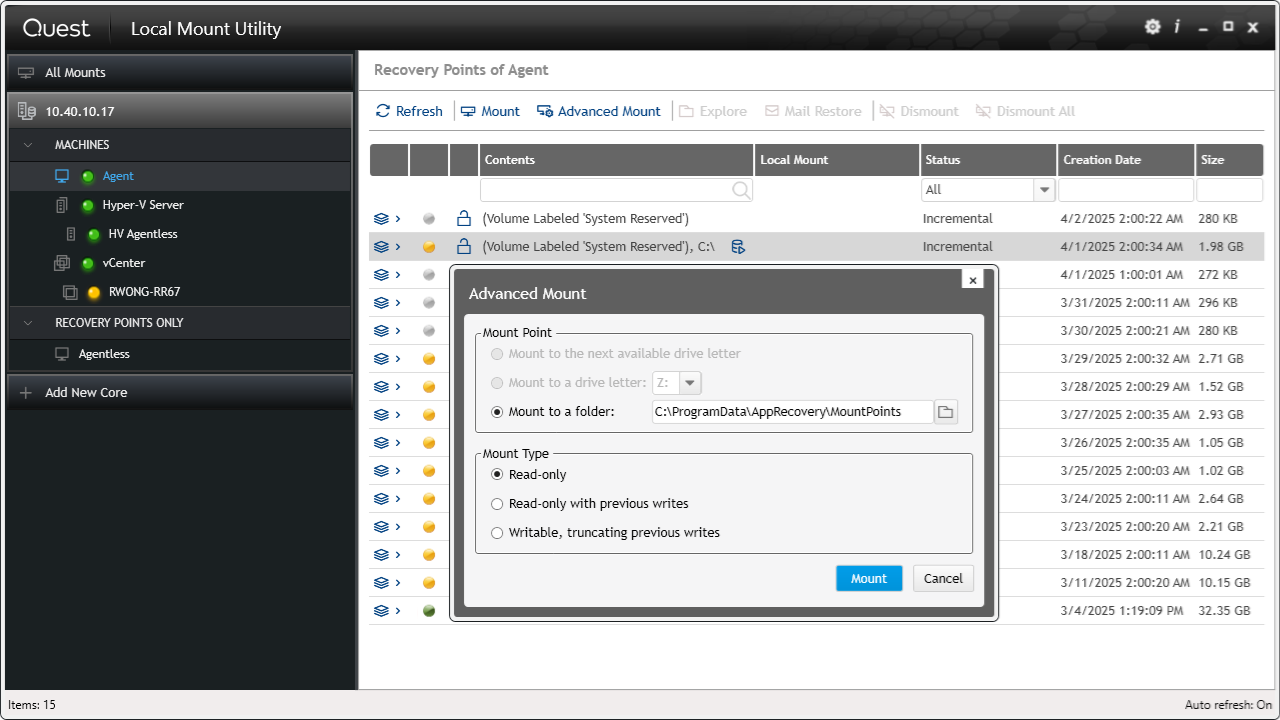Select RWONG-RR67 in the machines tree
The height and width of the screenshot is (720, 1280).
click(144, 293)
